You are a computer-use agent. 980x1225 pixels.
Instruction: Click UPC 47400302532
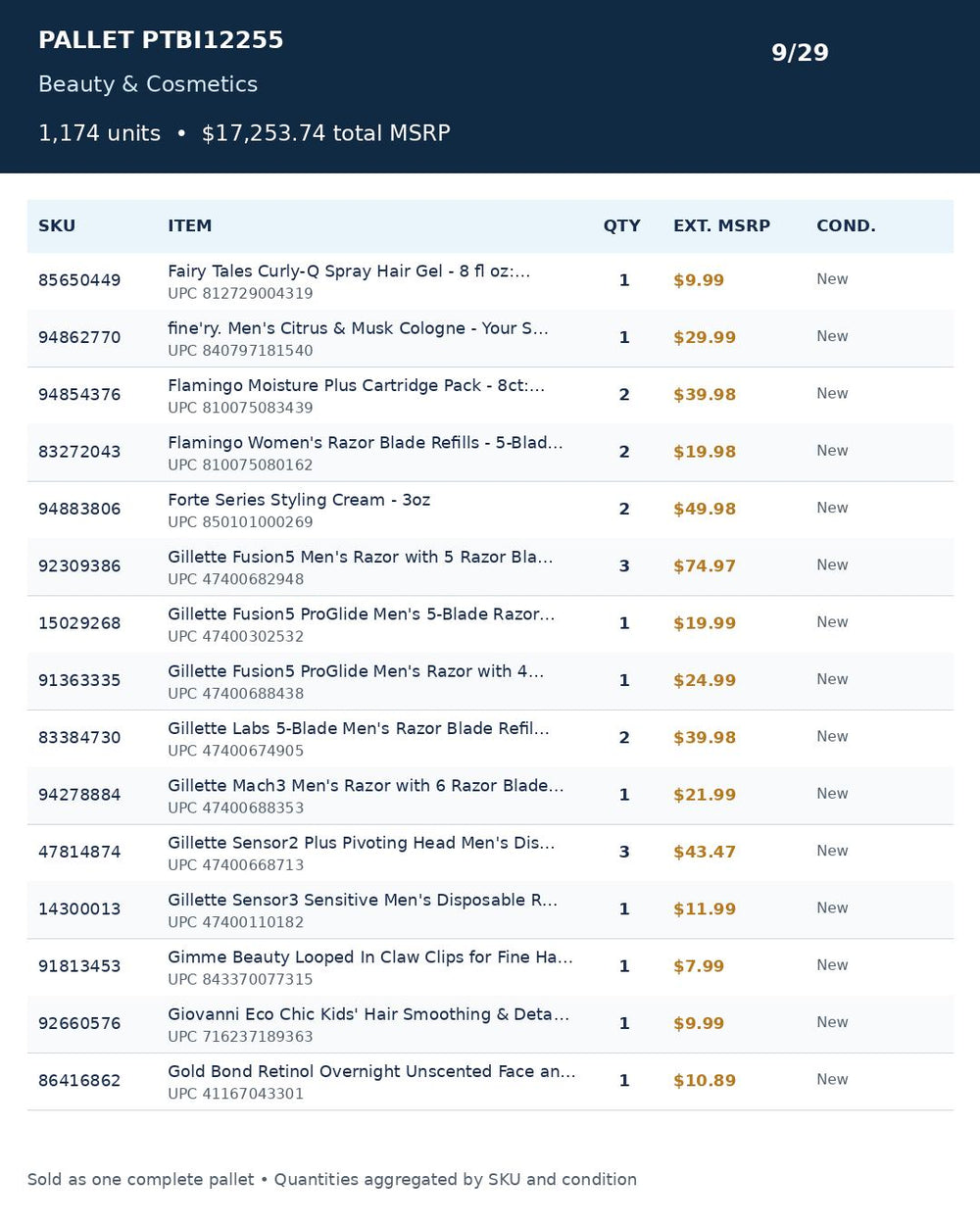[x=235, y=637]
